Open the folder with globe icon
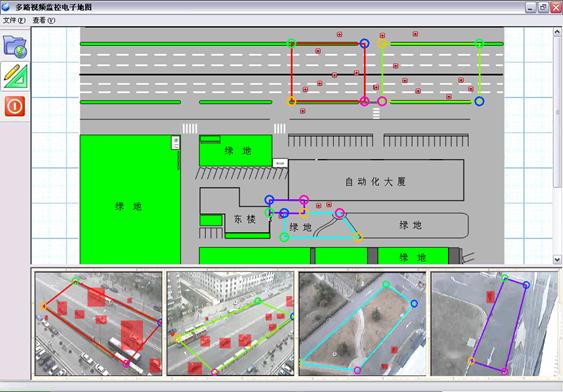563x392 pixels. pos(15,47)
